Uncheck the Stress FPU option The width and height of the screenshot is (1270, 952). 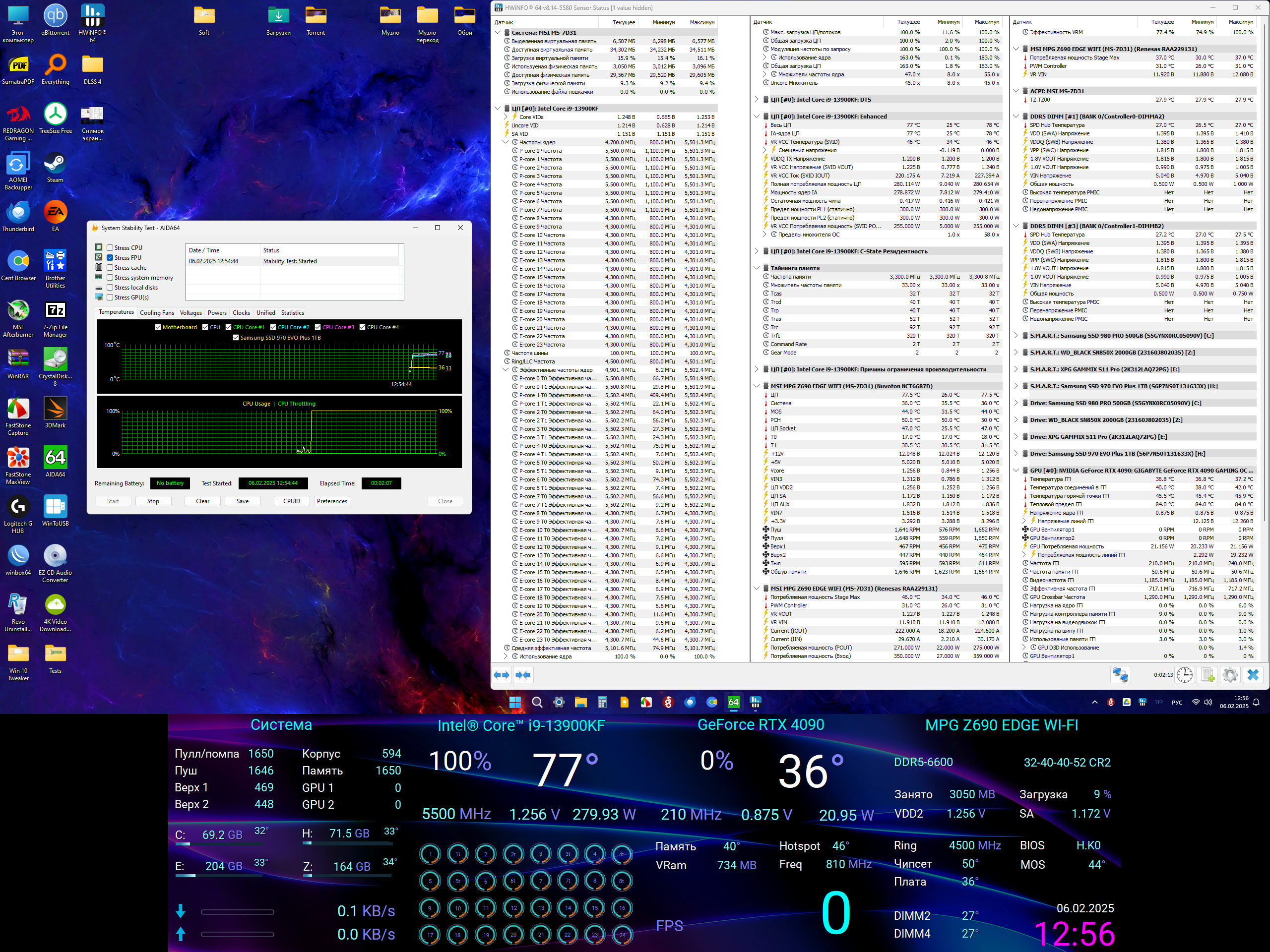pyautogui.click(x=110, y=258)
